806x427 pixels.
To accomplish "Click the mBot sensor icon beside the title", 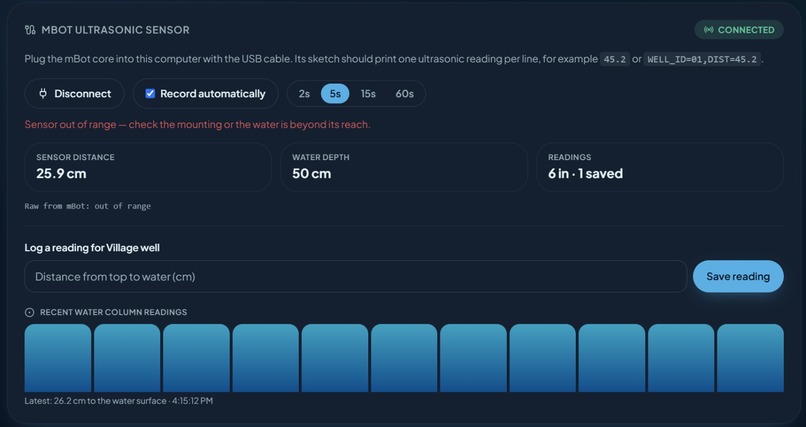I will tap(30, 30).
